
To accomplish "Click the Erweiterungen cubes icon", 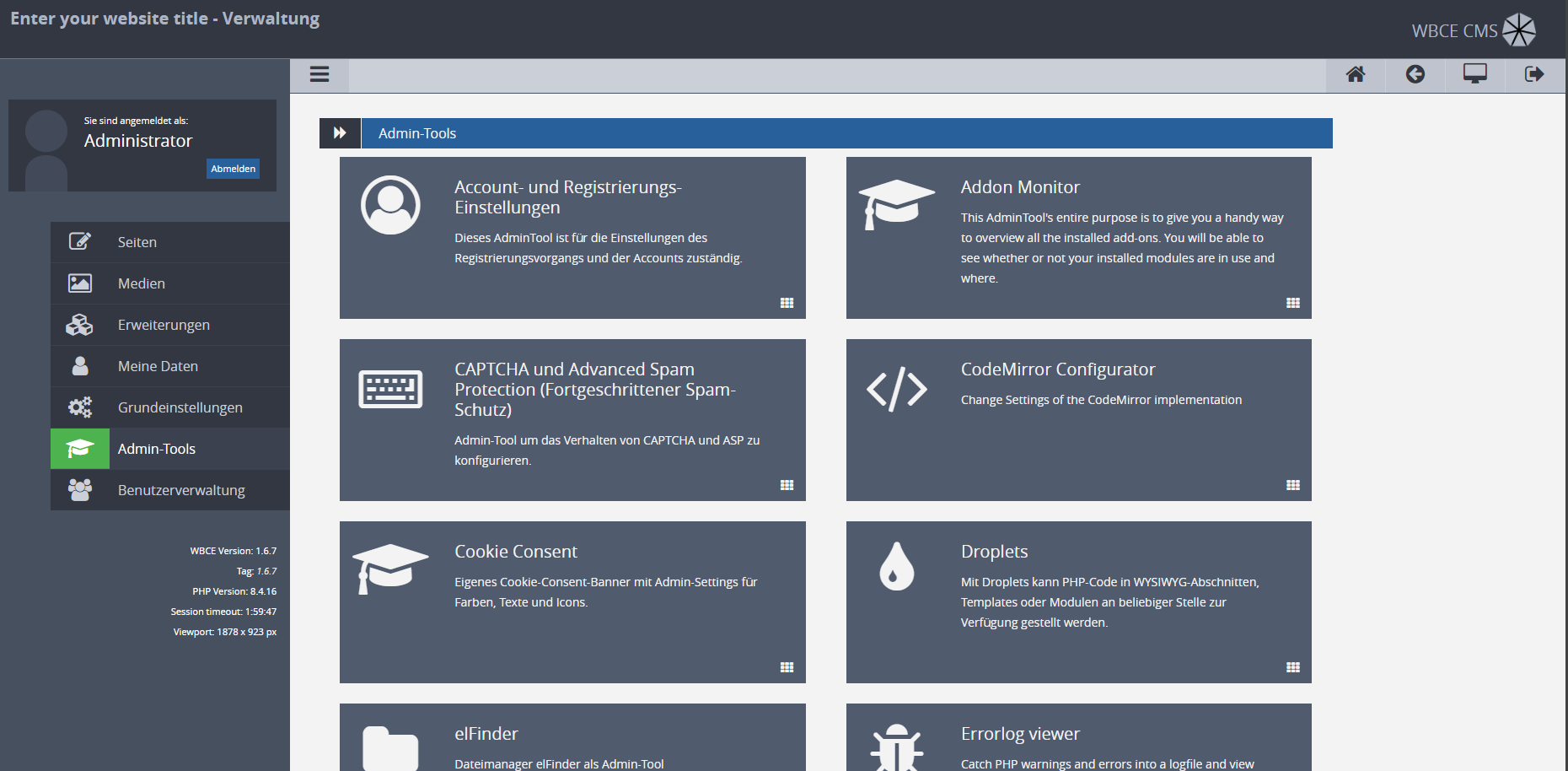I will pyautogui.click(x=80, y=325).
